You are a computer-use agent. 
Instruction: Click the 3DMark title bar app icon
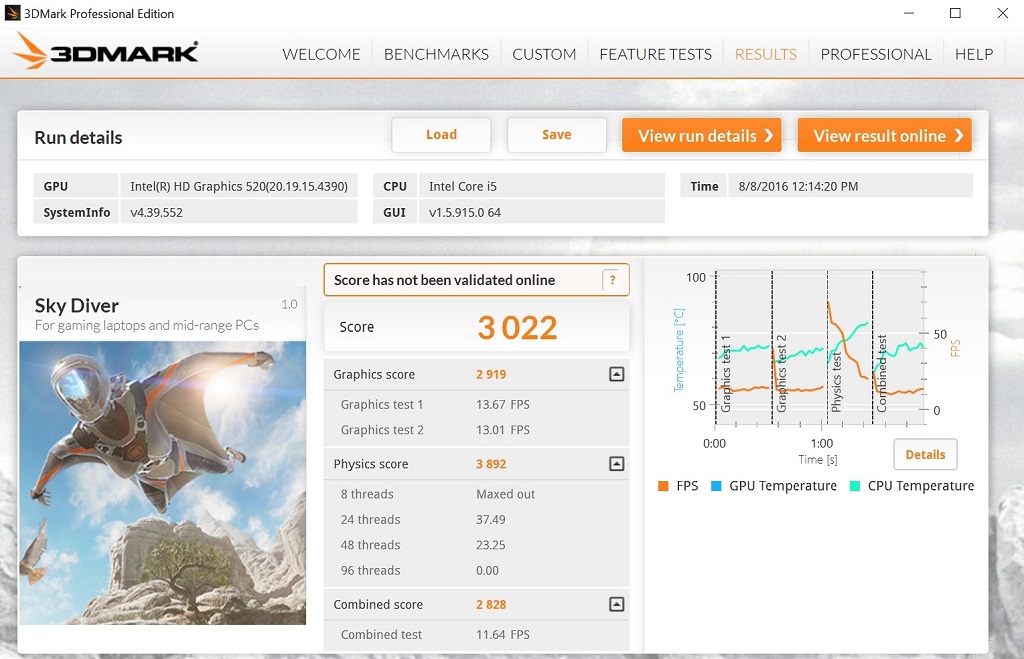tap(12, 13)
